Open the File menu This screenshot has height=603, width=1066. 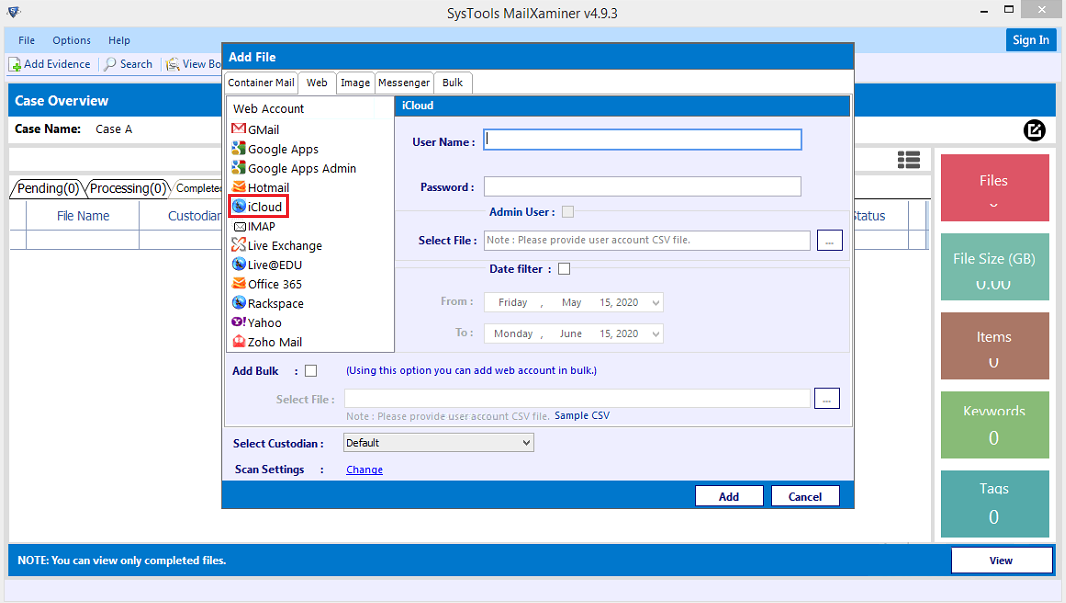tap(27, 40)
